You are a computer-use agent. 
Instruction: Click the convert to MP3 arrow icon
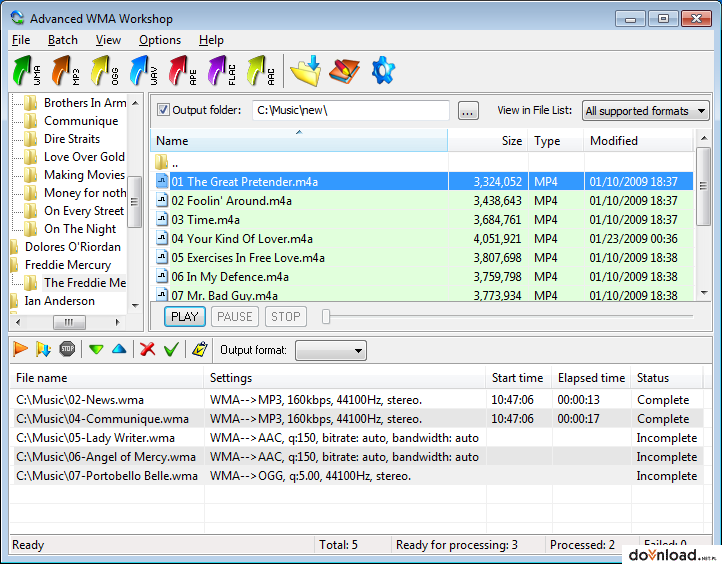(66, 70)
